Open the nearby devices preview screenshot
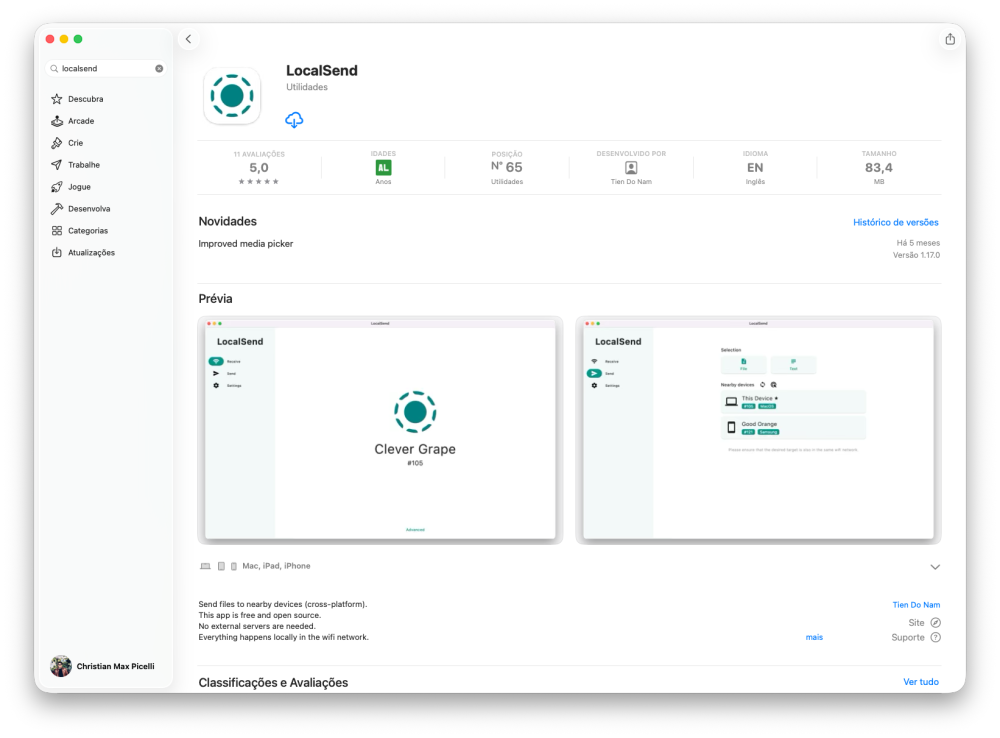 point(758,431)
